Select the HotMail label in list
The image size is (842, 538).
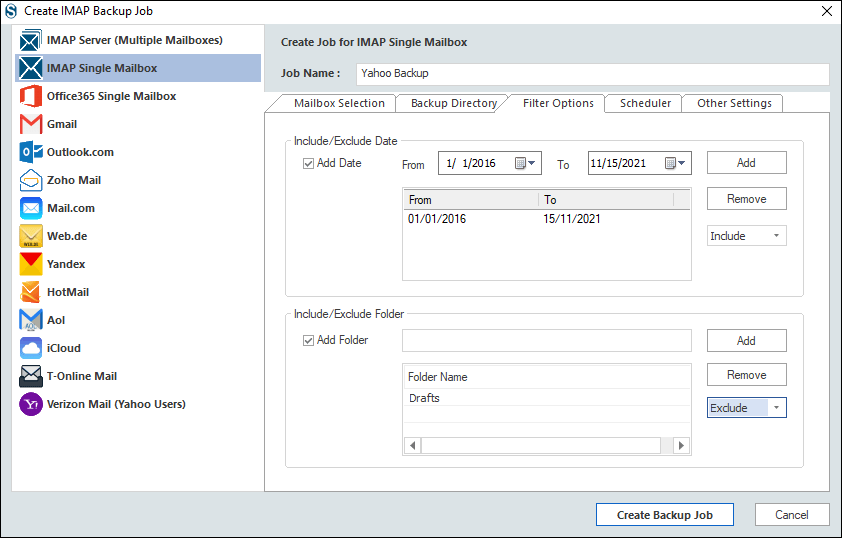tap(68, 292)
